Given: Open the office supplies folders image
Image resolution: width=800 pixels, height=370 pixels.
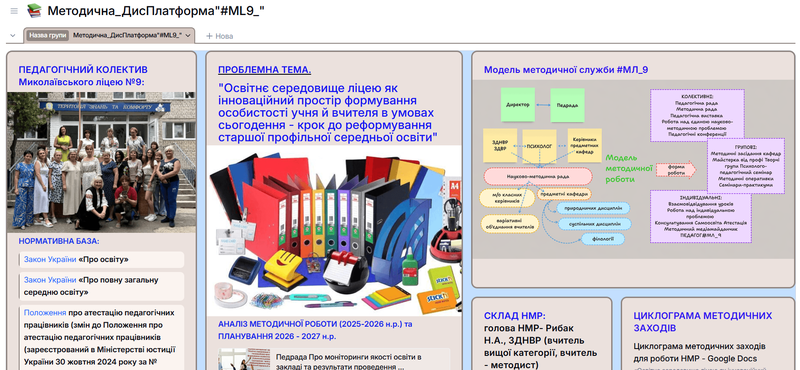Looking at the screenshot, I should [334, 231].
